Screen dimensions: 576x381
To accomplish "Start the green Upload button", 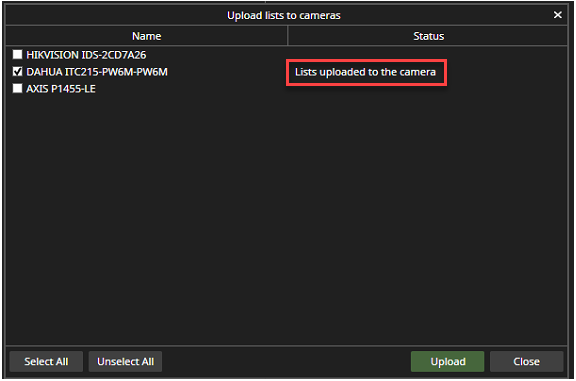I will [x=447, y=362].
